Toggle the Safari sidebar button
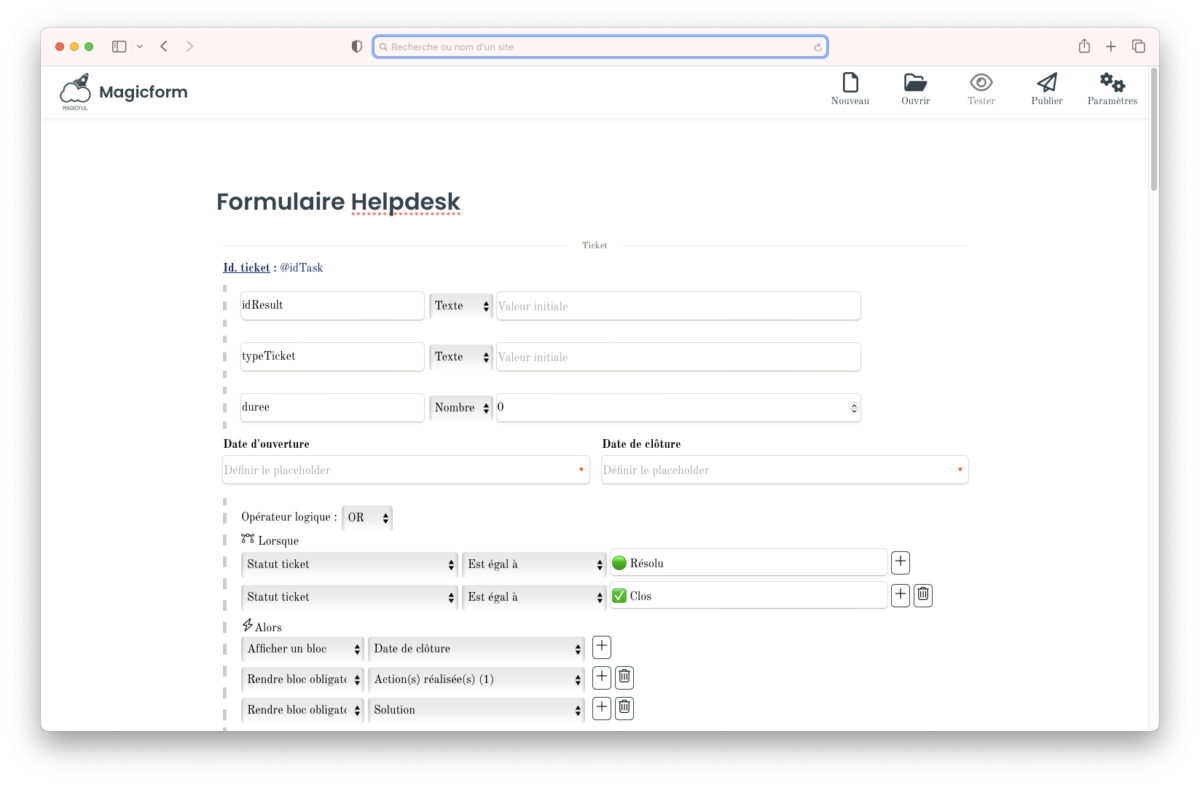 pos(119,46)
